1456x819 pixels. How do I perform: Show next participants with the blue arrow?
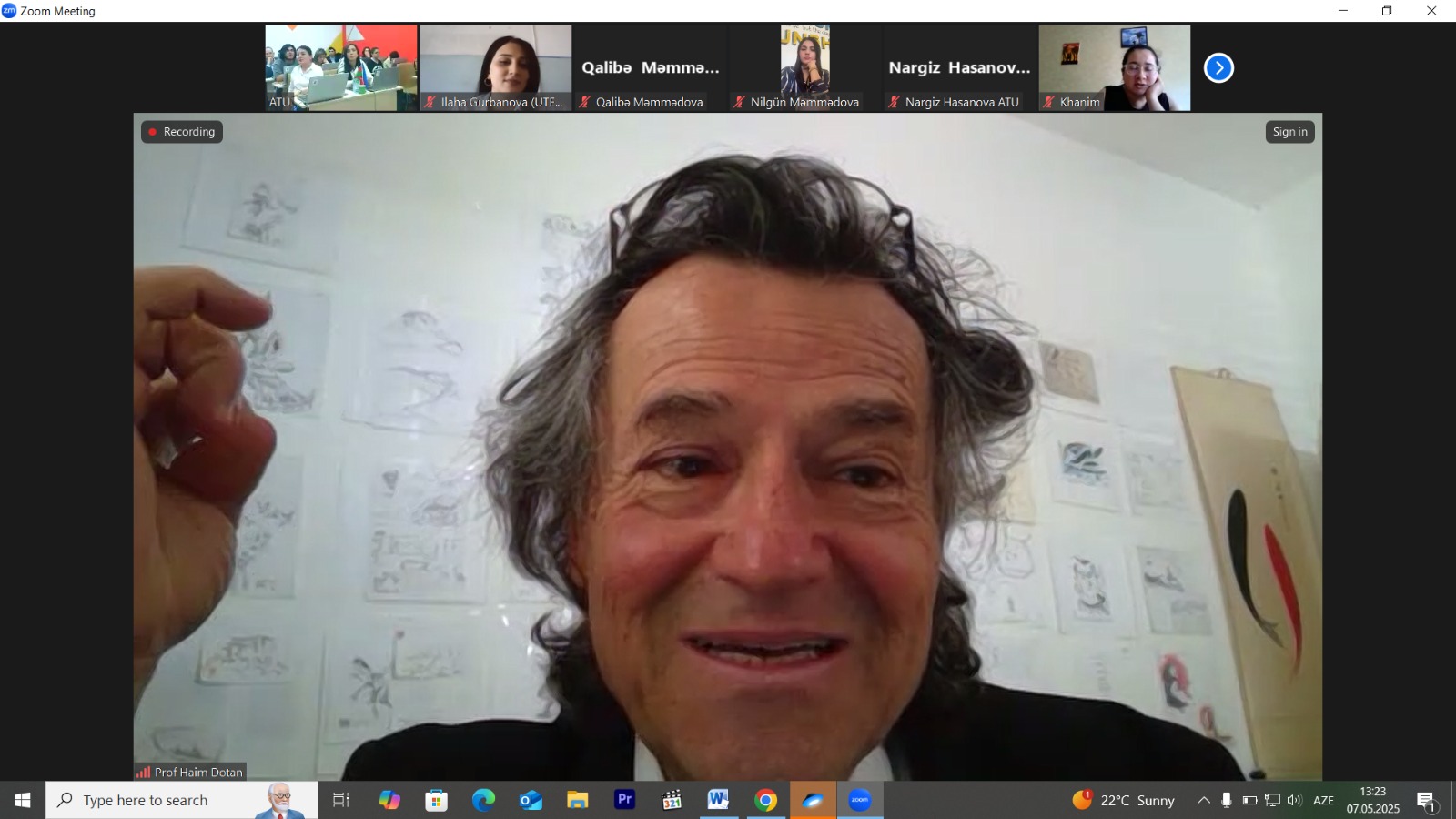click(1218, 68)
